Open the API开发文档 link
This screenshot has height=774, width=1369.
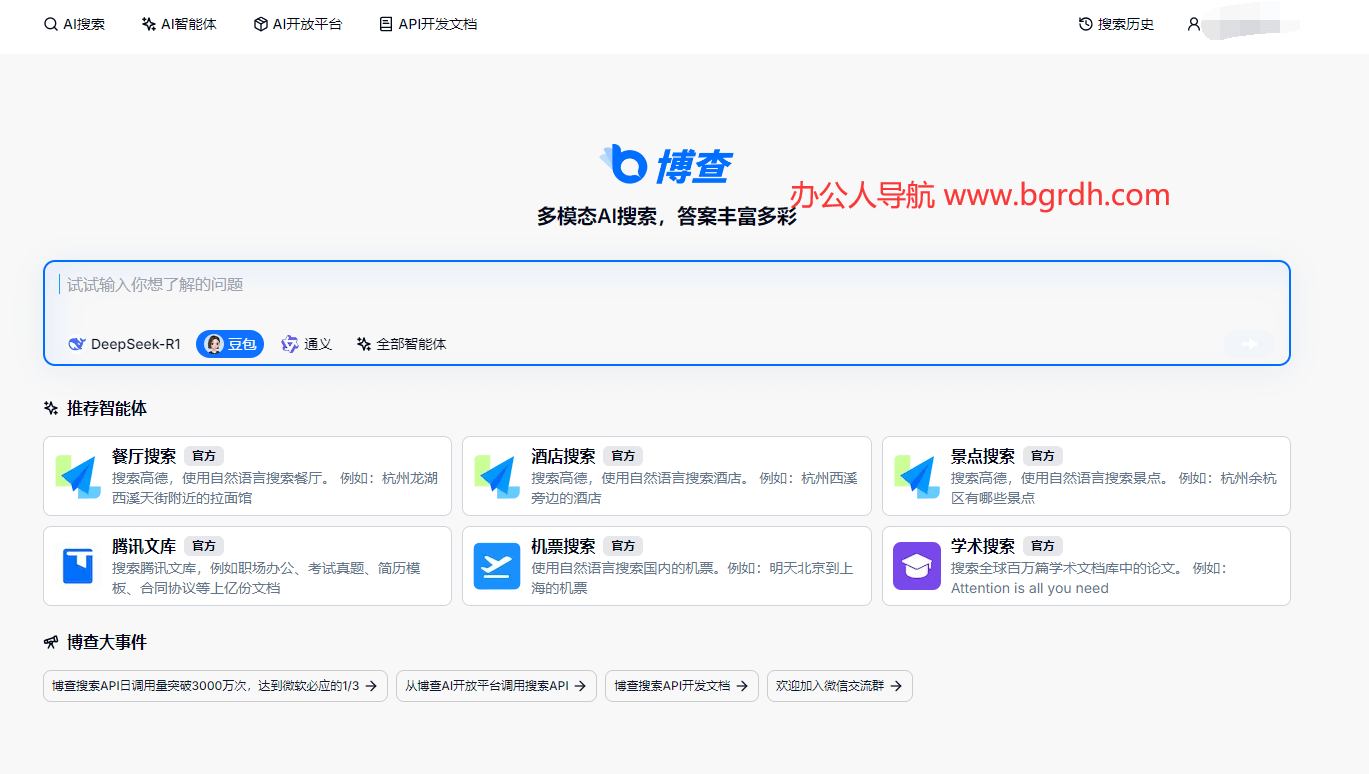427,23
